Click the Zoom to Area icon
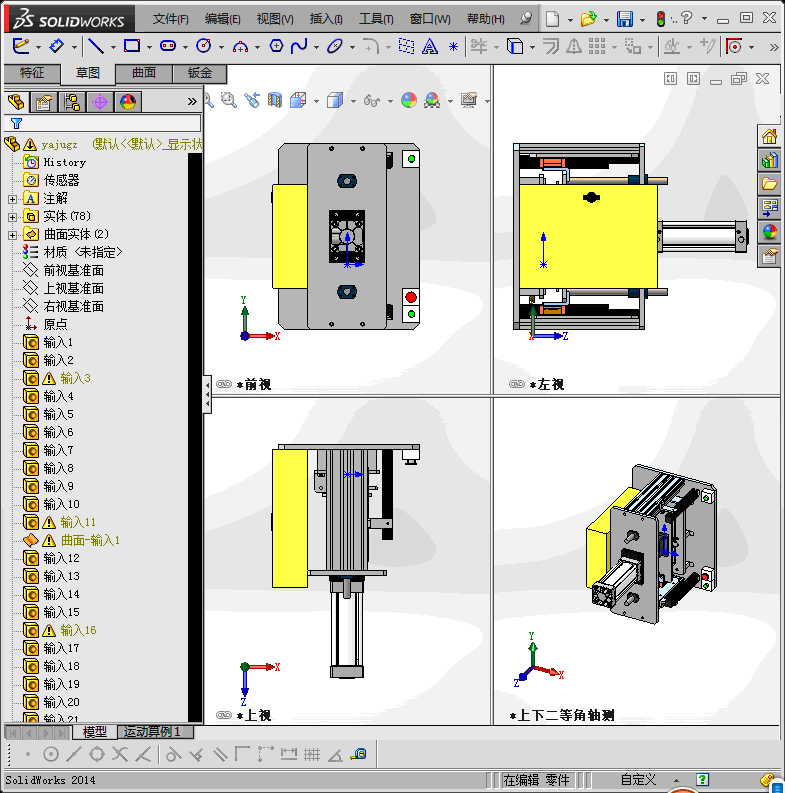The width and height of the screenshot is (785, 793). [x=229, y=100]
